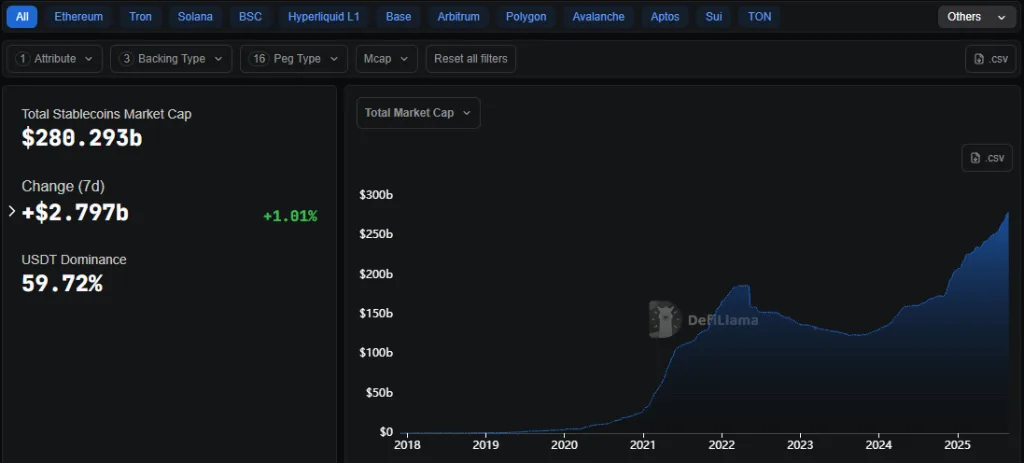Open the Peg Type dropdown
The height and width of the screenshot is (463, 1024).
click(293, 59)
